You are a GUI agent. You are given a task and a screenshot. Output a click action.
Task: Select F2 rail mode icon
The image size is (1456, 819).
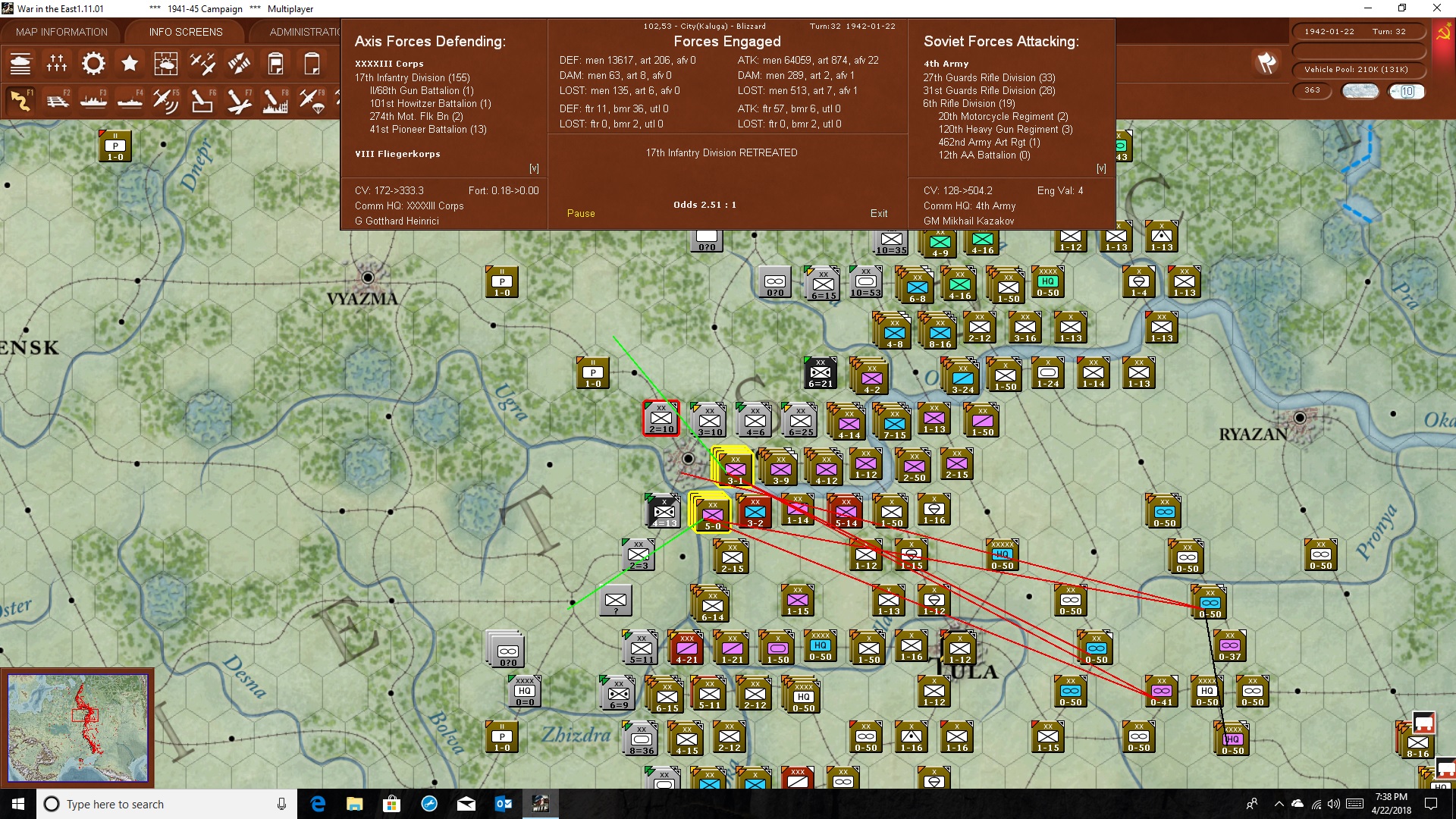tap(57, 100)
